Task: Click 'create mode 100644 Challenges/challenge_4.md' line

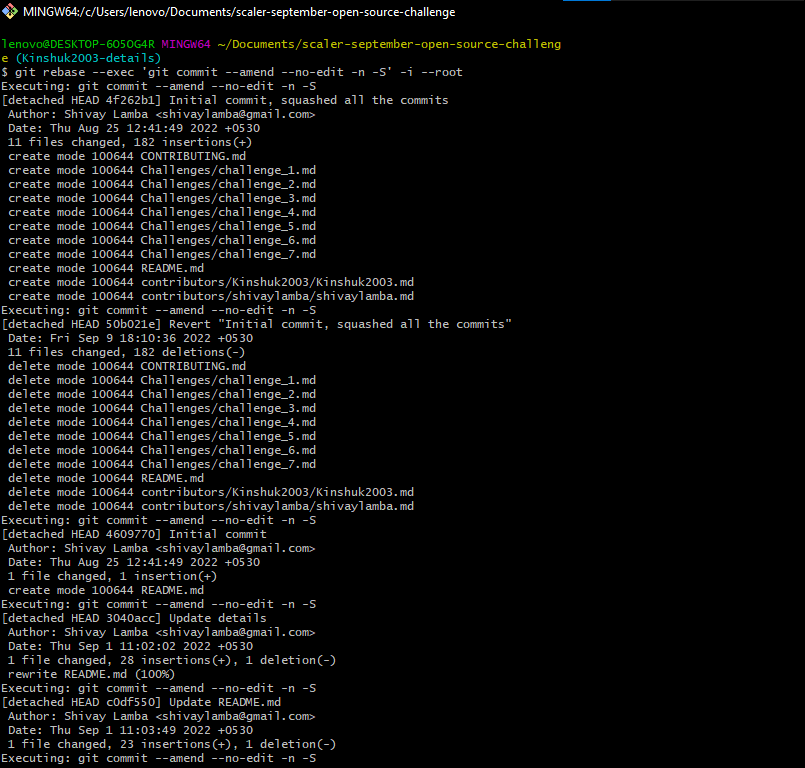Action: tap(162, 212)
